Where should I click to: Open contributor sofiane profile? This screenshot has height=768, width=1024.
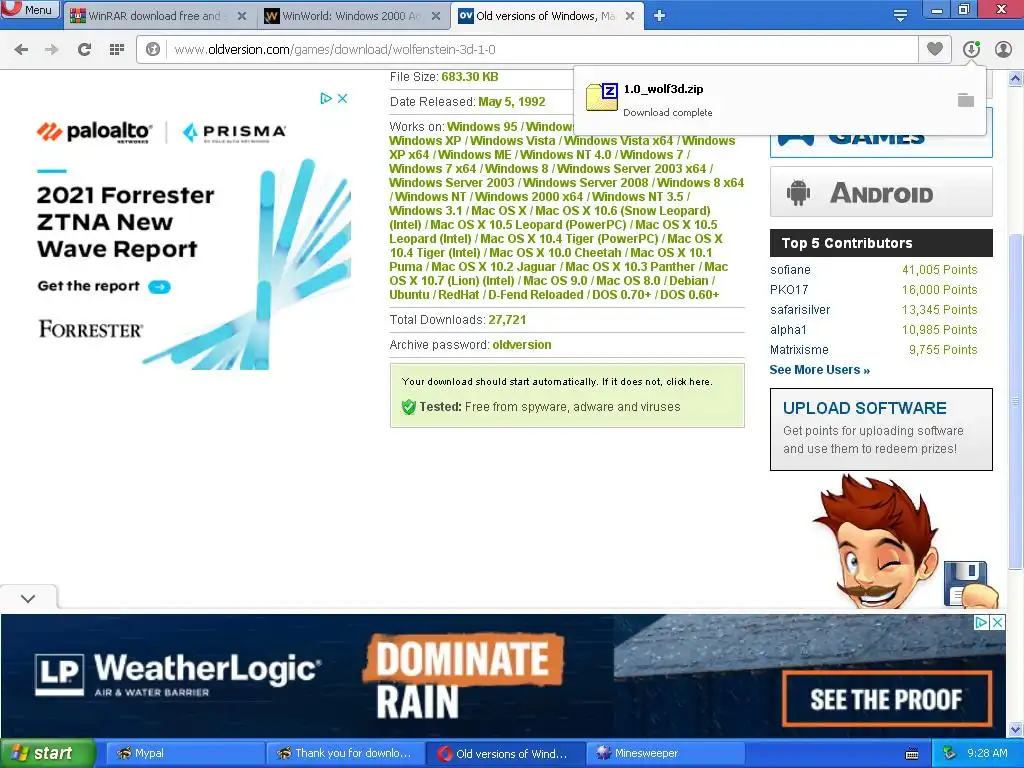(790, 270)
